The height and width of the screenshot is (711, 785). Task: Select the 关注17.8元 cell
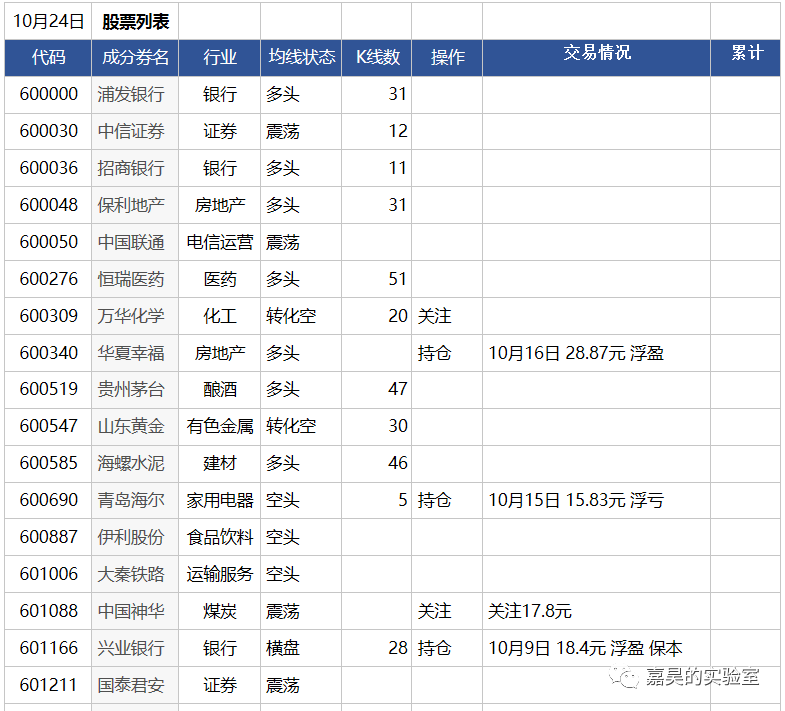click(x=596, y=611)
